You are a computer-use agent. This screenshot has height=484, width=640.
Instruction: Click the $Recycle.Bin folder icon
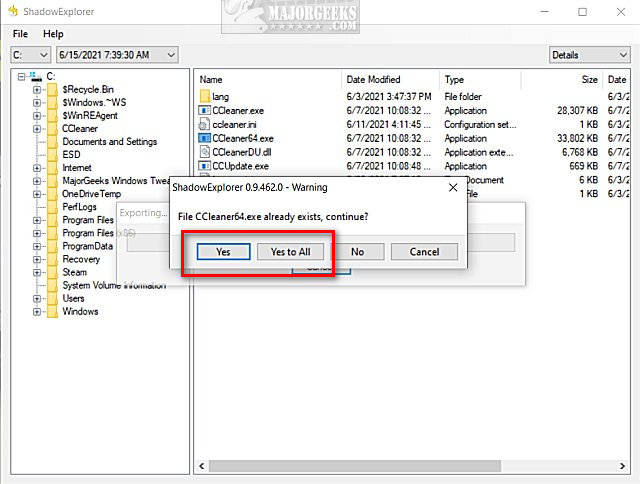pos(52,89)
